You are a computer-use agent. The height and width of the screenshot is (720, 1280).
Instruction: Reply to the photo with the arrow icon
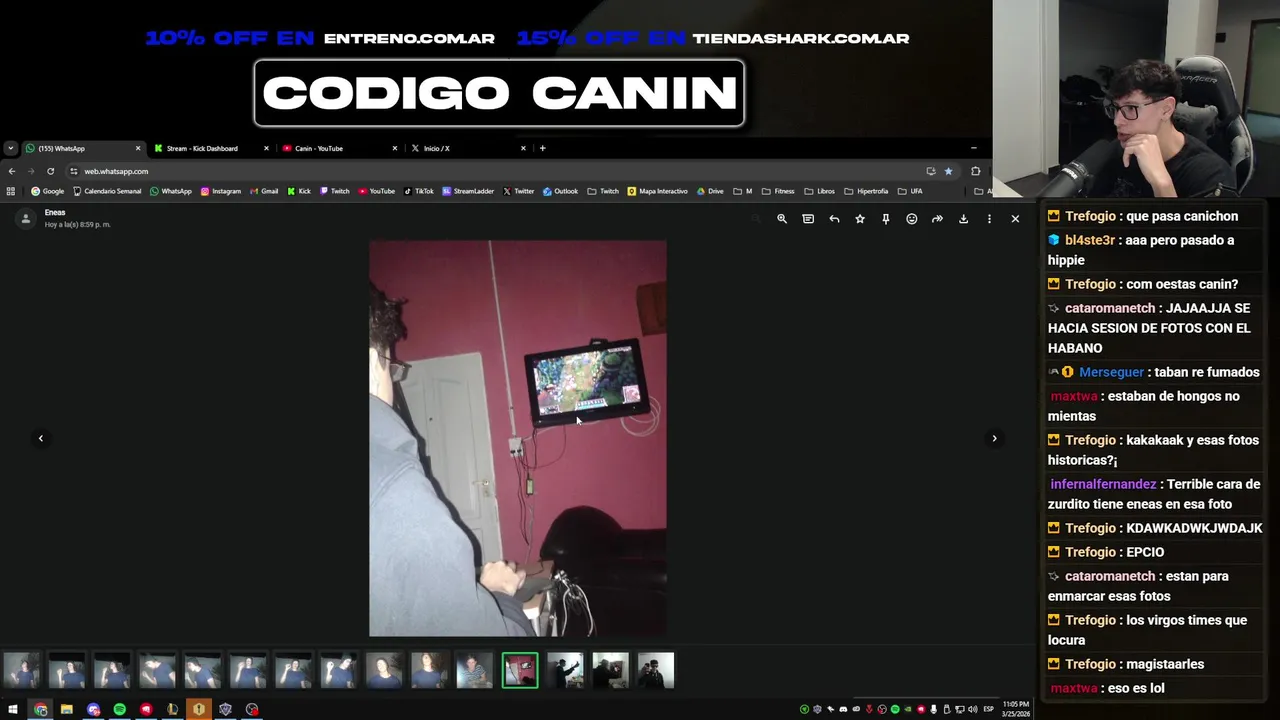(x=834, y=219)
